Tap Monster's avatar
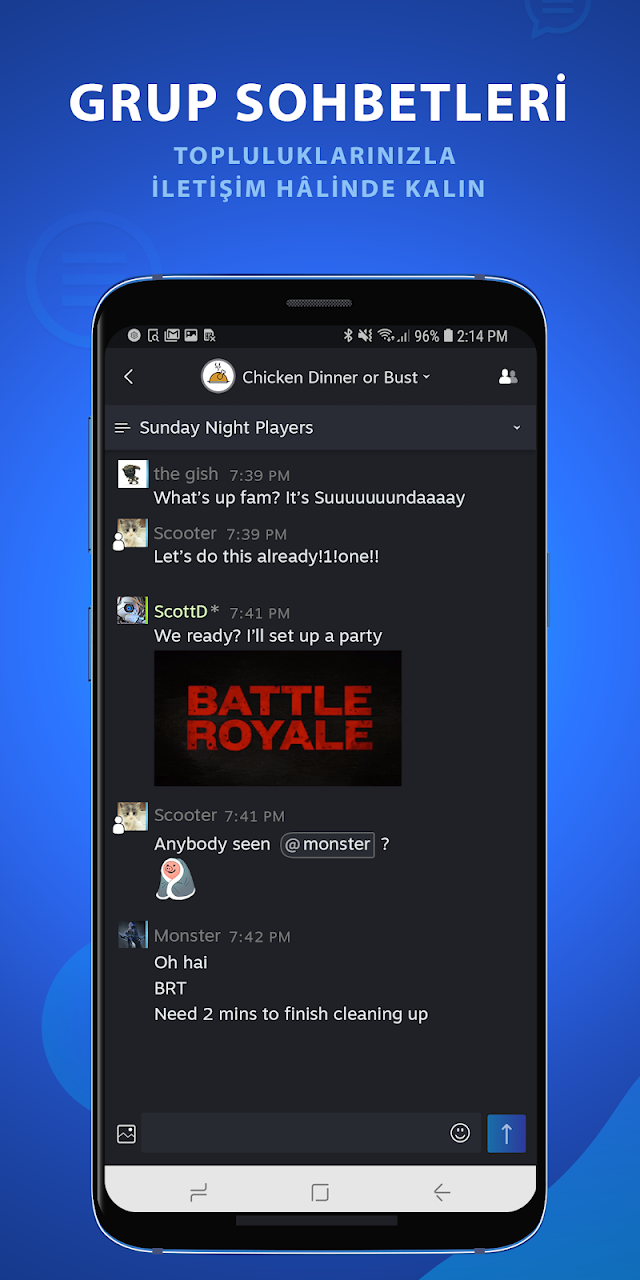The image size is (640, 1280). (x=133, y=935)
